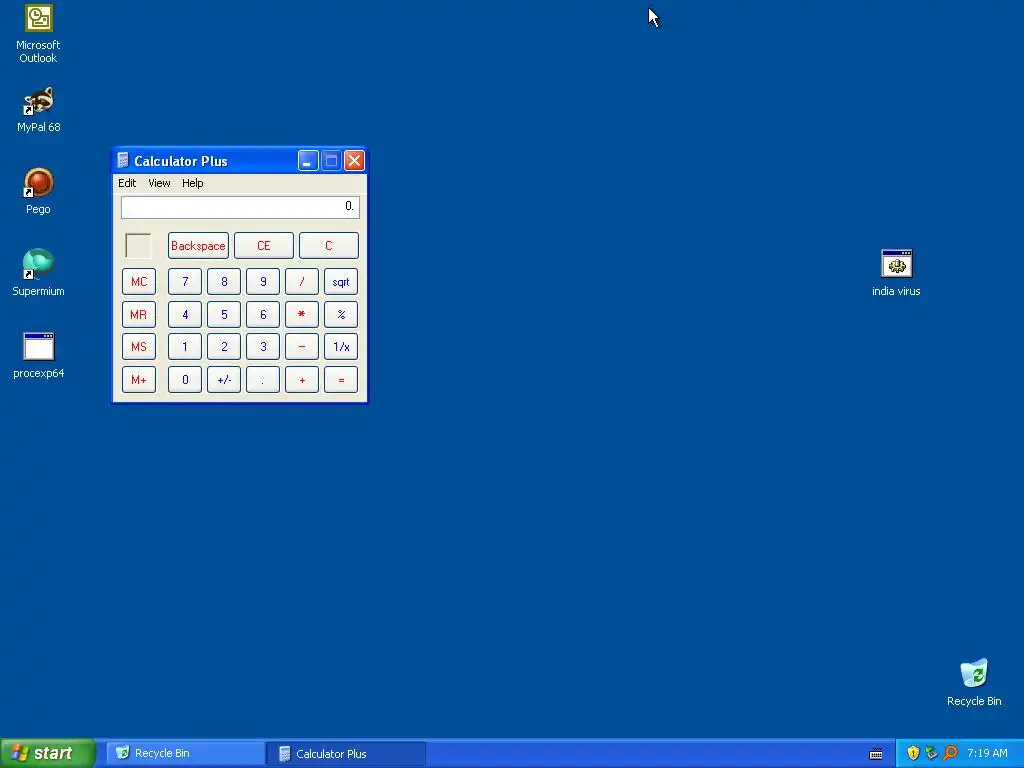1024x768 pixels.
Task: Click the calculator digit 1 button
Action: click(x=185, y=347)
